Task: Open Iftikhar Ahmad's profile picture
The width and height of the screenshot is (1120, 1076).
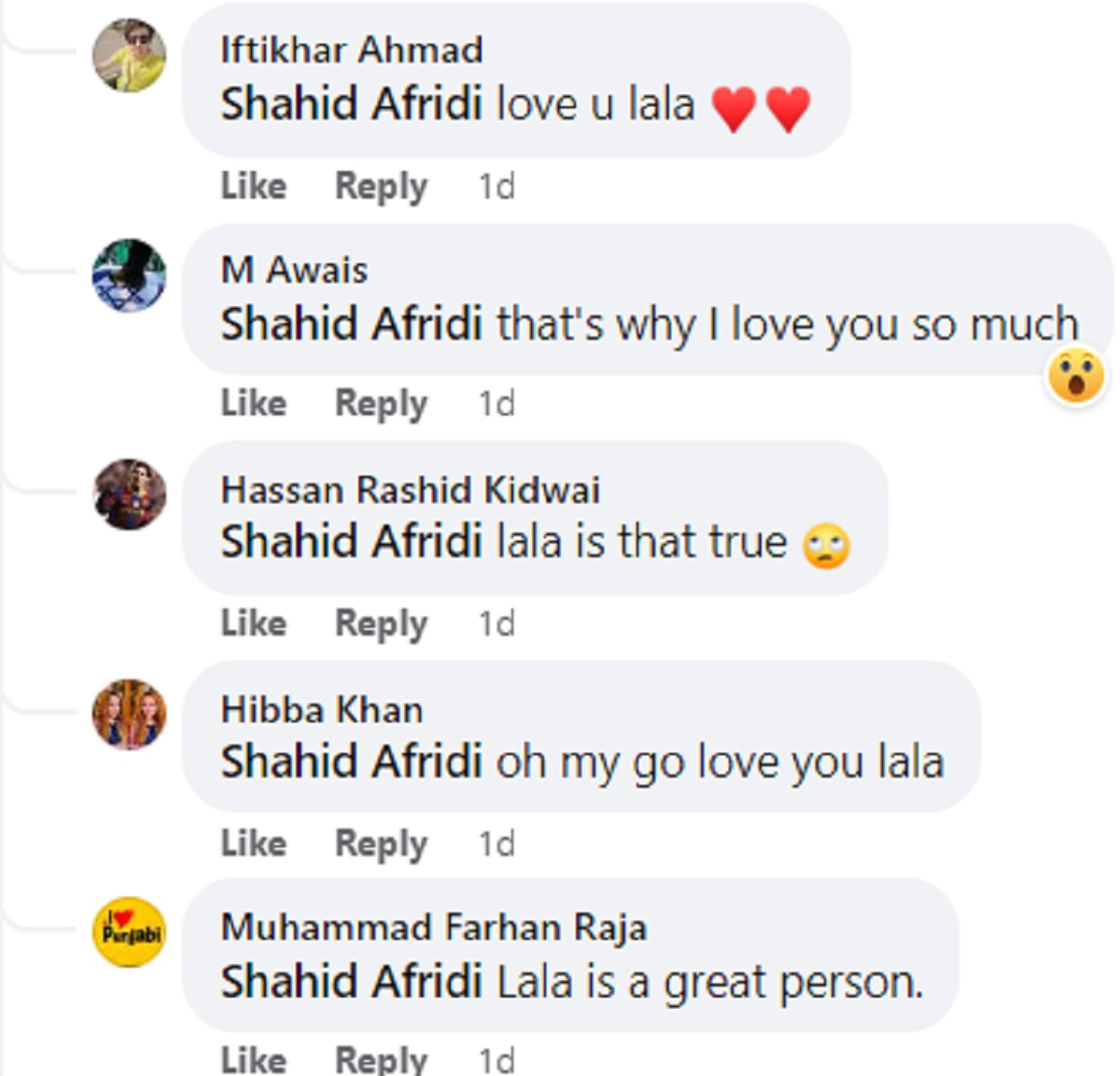Action: click(x=129, y=55)
